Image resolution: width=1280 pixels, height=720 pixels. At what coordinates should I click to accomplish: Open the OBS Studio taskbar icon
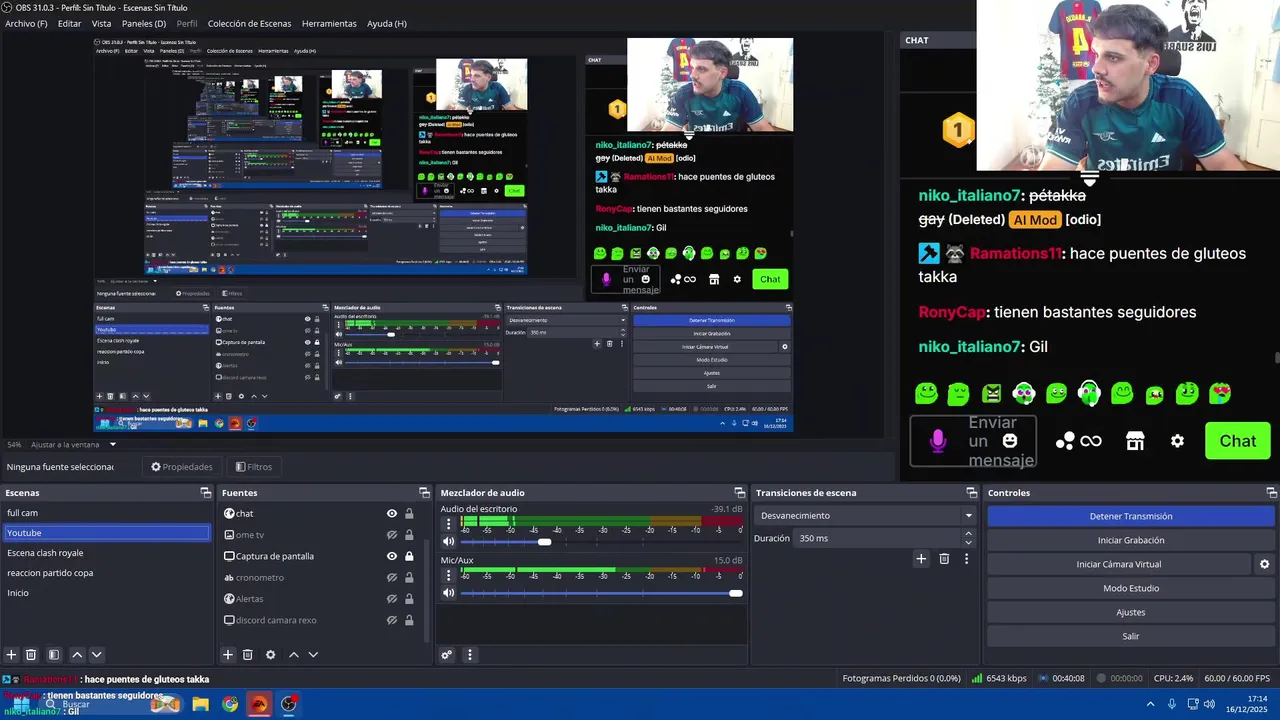tap(289, 704)
